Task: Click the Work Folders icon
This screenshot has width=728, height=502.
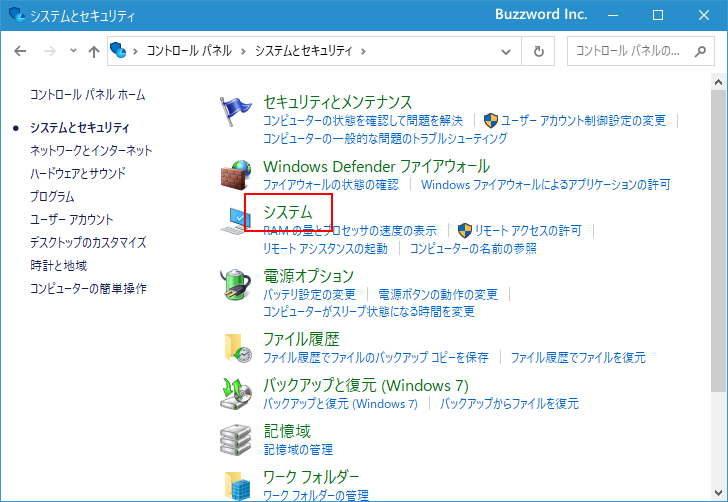Action: 237,486
